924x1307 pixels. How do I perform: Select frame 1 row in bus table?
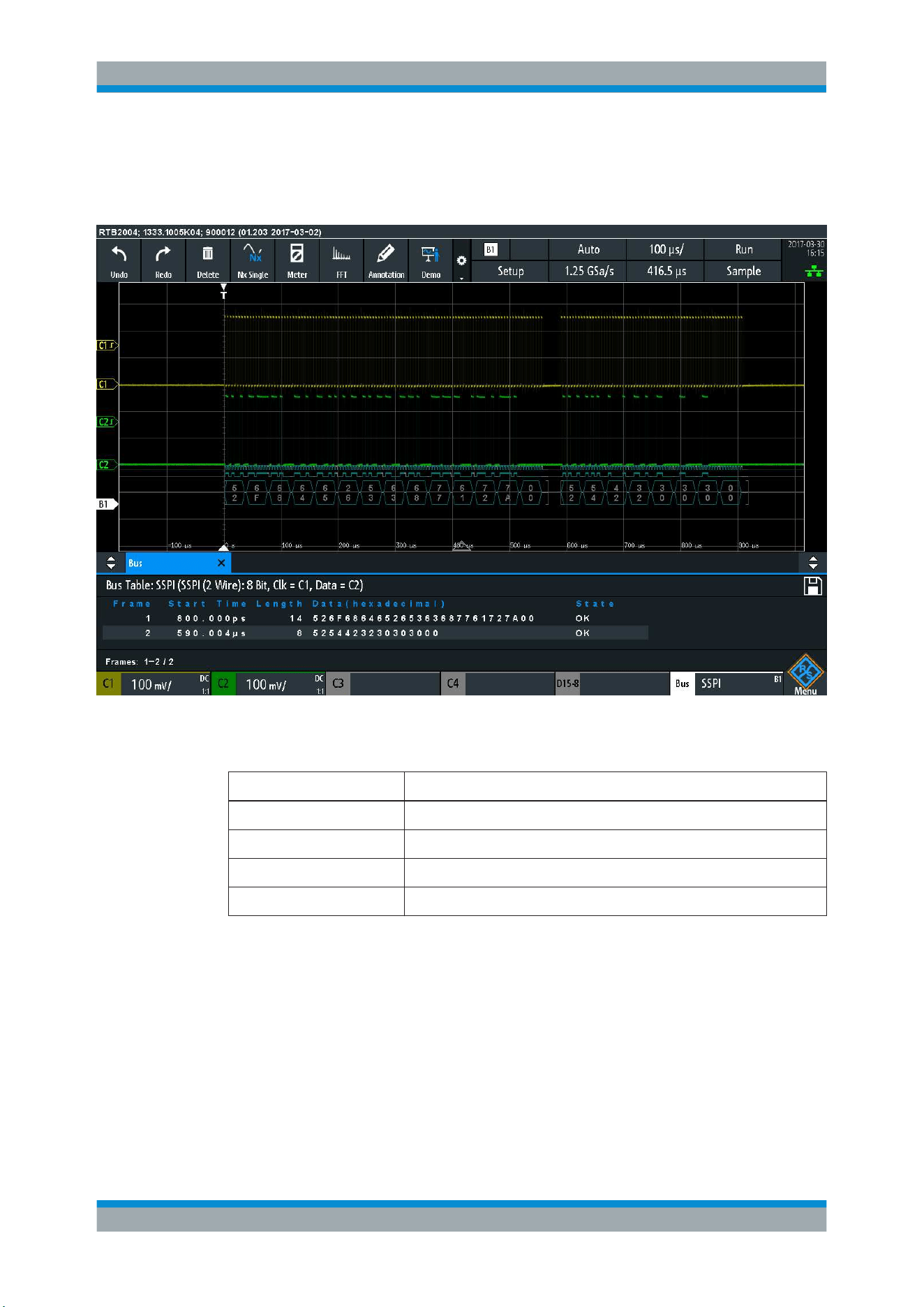pos(375,619)
